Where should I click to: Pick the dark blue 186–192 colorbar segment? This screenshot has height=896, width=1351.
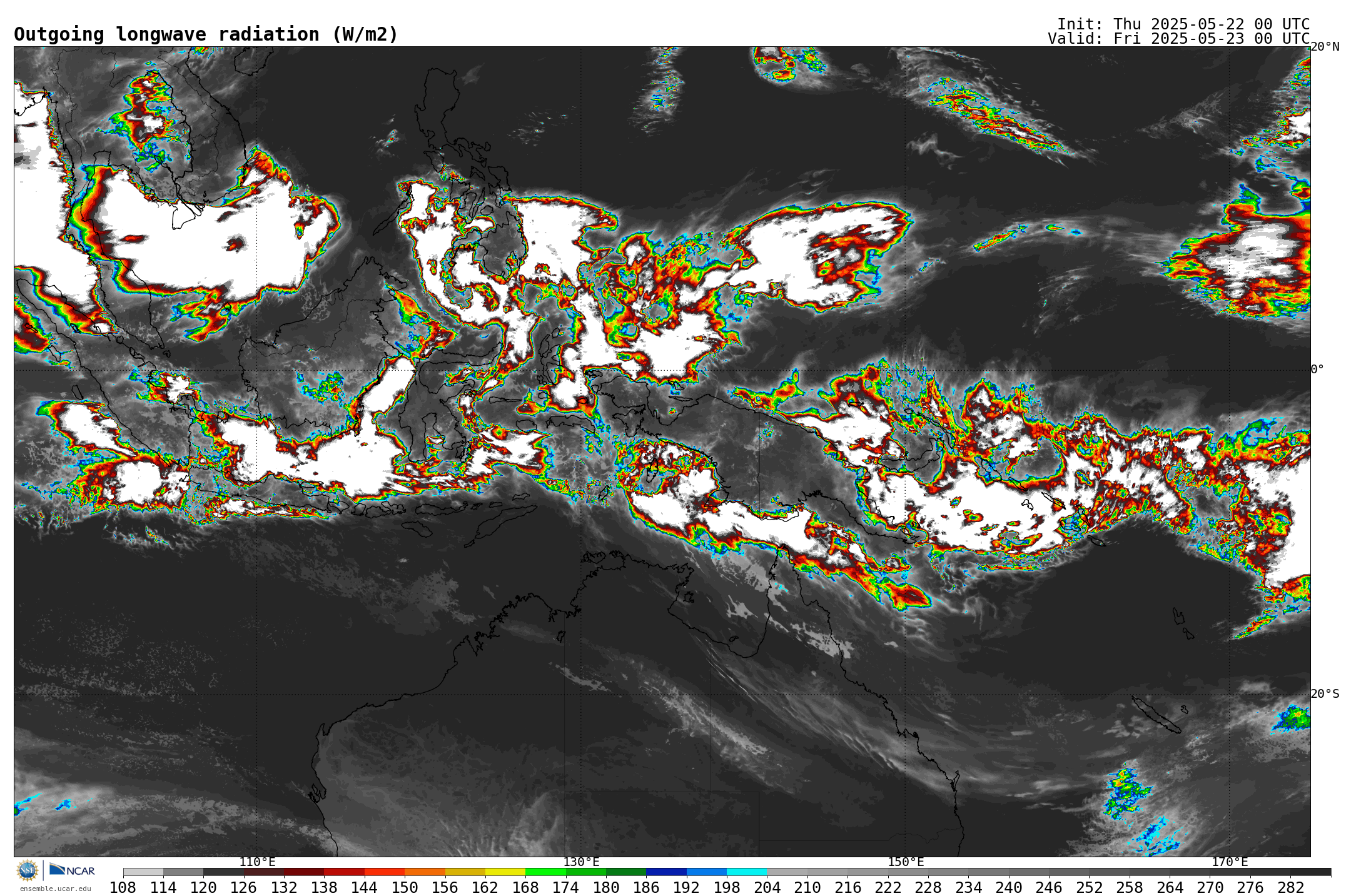point(666,872)
